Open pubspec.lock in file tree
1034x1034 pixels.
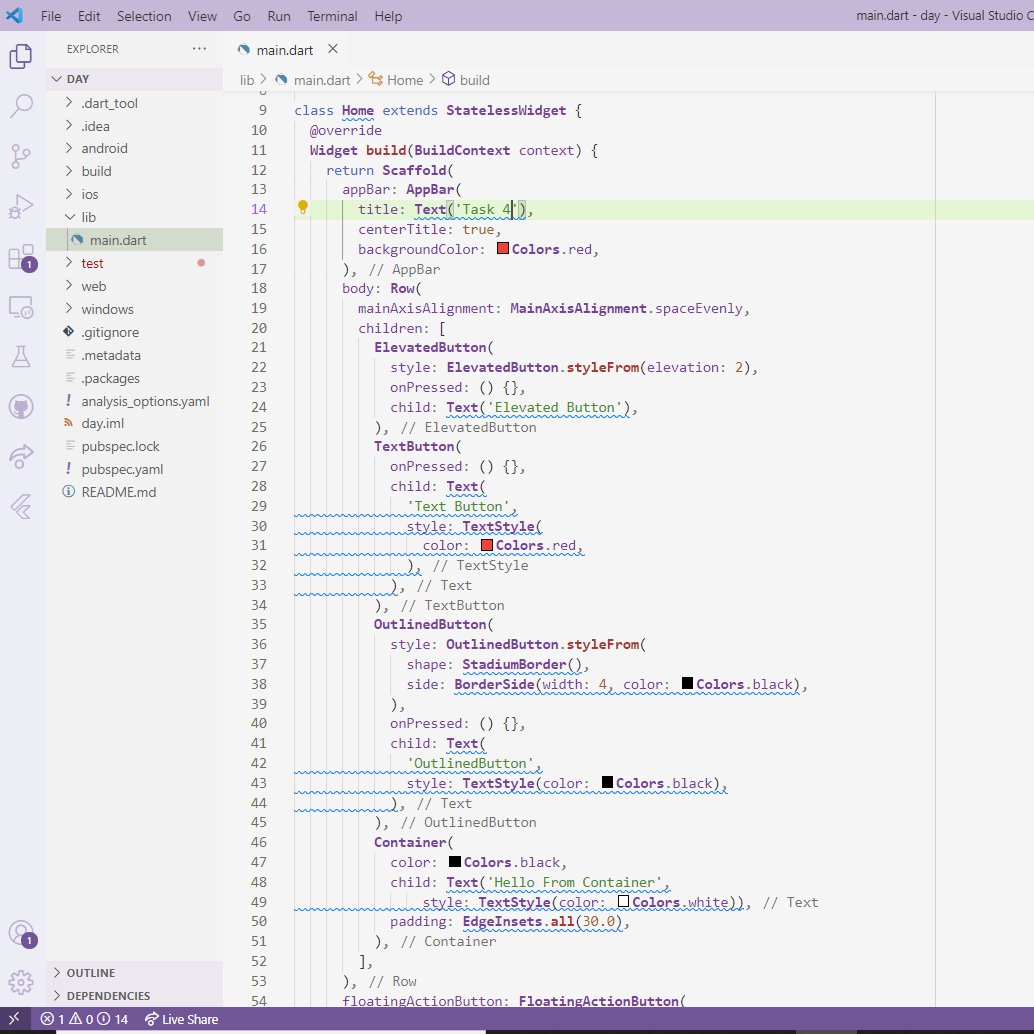135,446
